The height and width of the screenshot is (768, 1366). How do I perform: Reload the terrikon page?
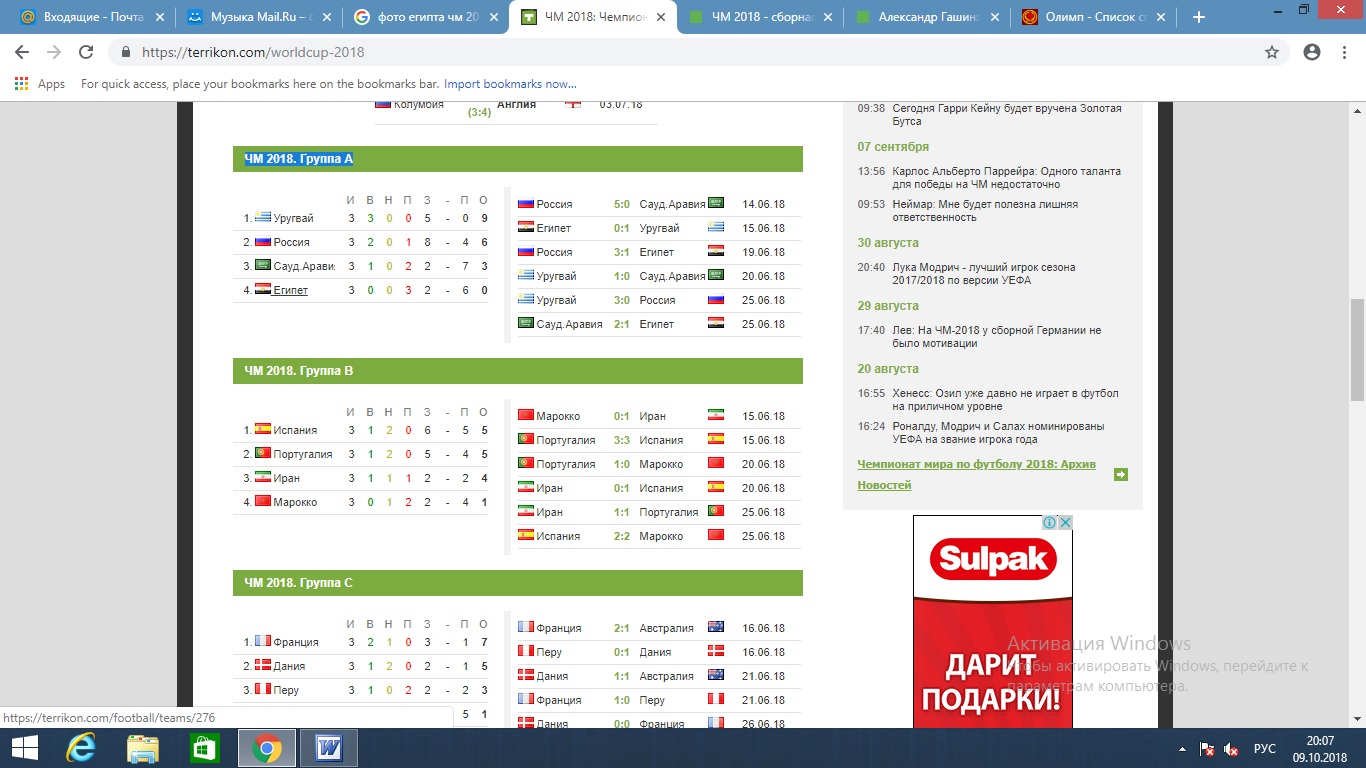tap(86, 52)
